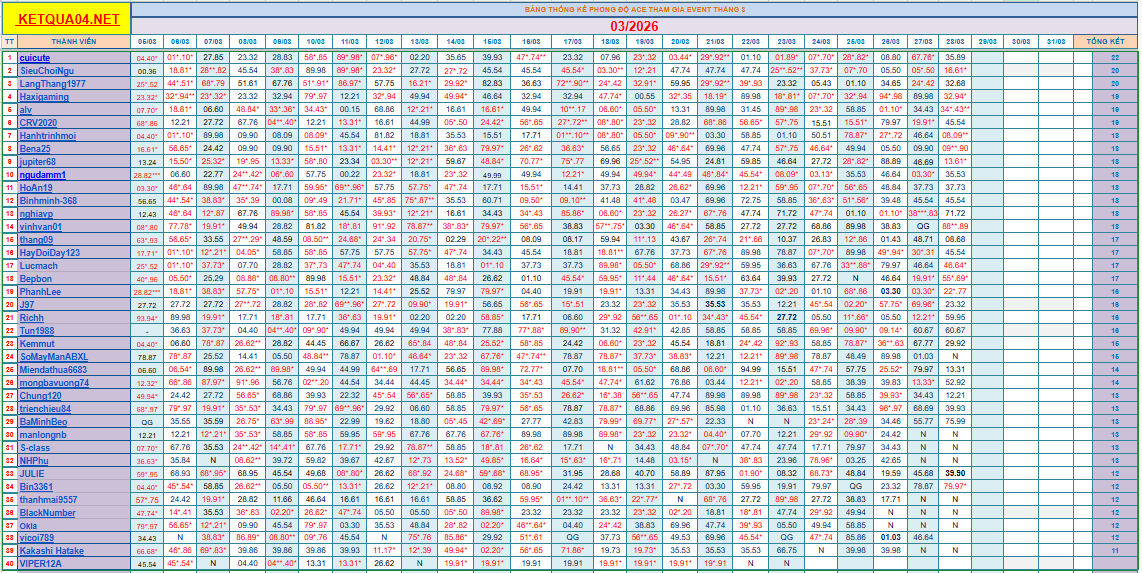Open member Haxigaming
Viewport: 1142px width, 573px height.
(x=44, y=97)
